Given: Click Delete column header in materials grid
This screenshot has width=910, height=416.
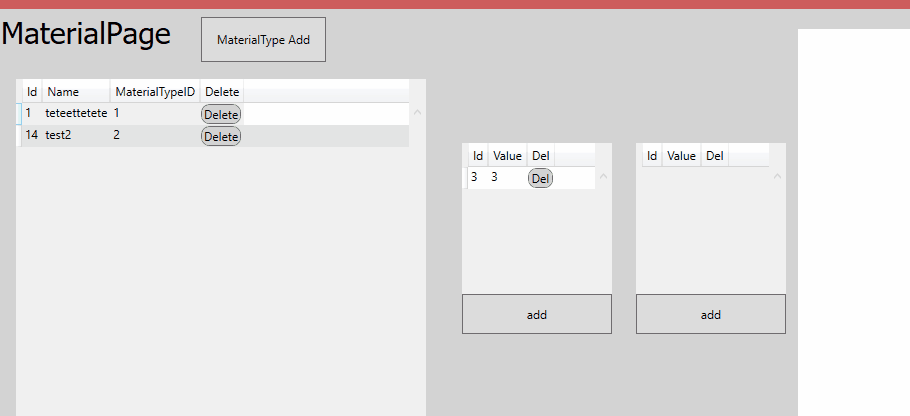Looking at the screenshot, I should [x=222, y=92].
